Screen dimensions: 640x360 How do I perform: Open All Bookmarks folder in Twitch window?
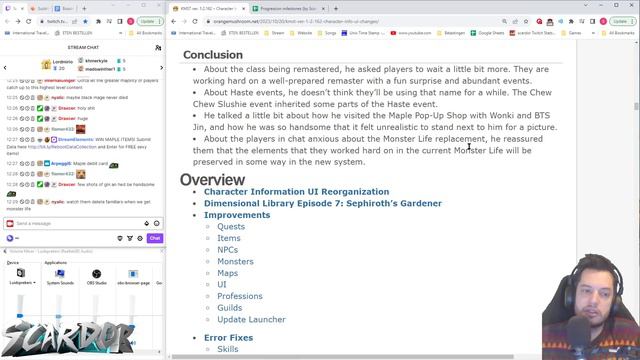145,33
